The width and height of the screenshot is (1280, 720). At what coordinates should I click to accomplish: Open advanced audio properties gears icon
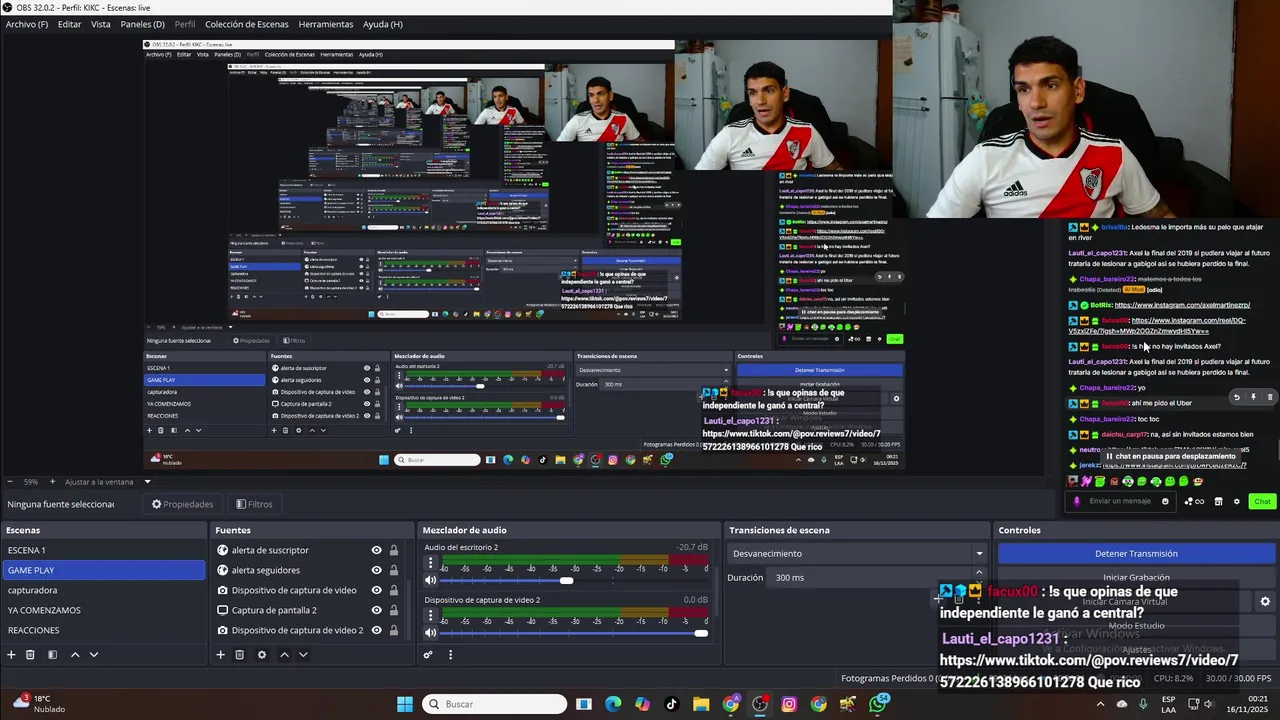(x=428, y=655)
